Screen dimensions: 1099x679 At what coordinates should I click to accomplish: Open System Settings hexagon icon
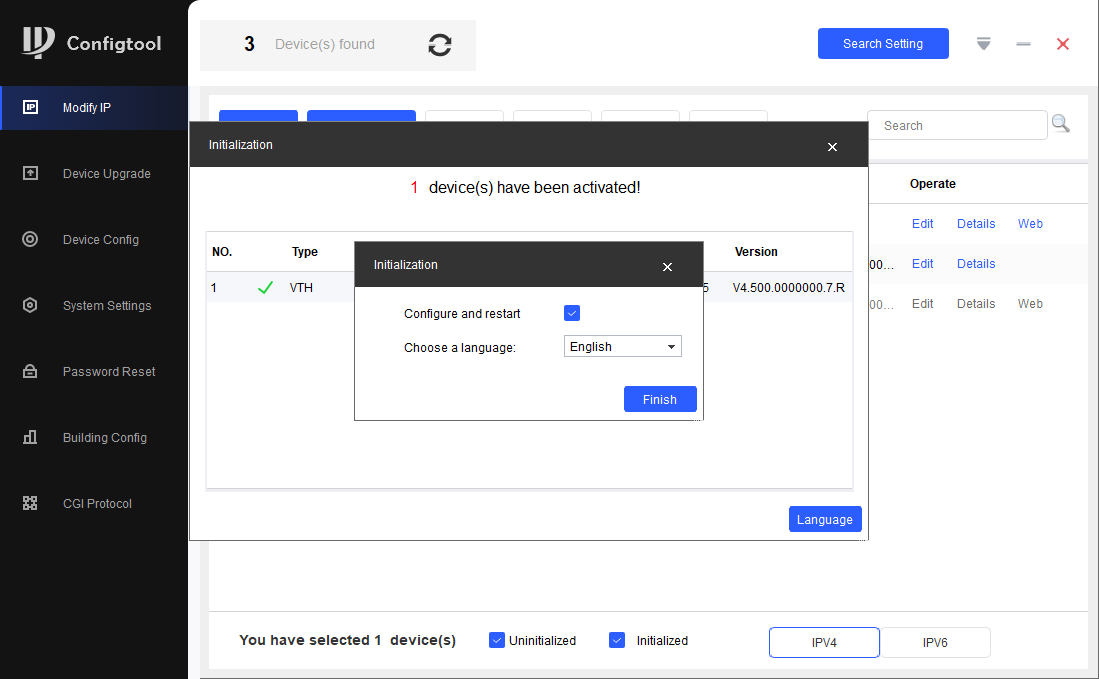click(x=30, y=305)
